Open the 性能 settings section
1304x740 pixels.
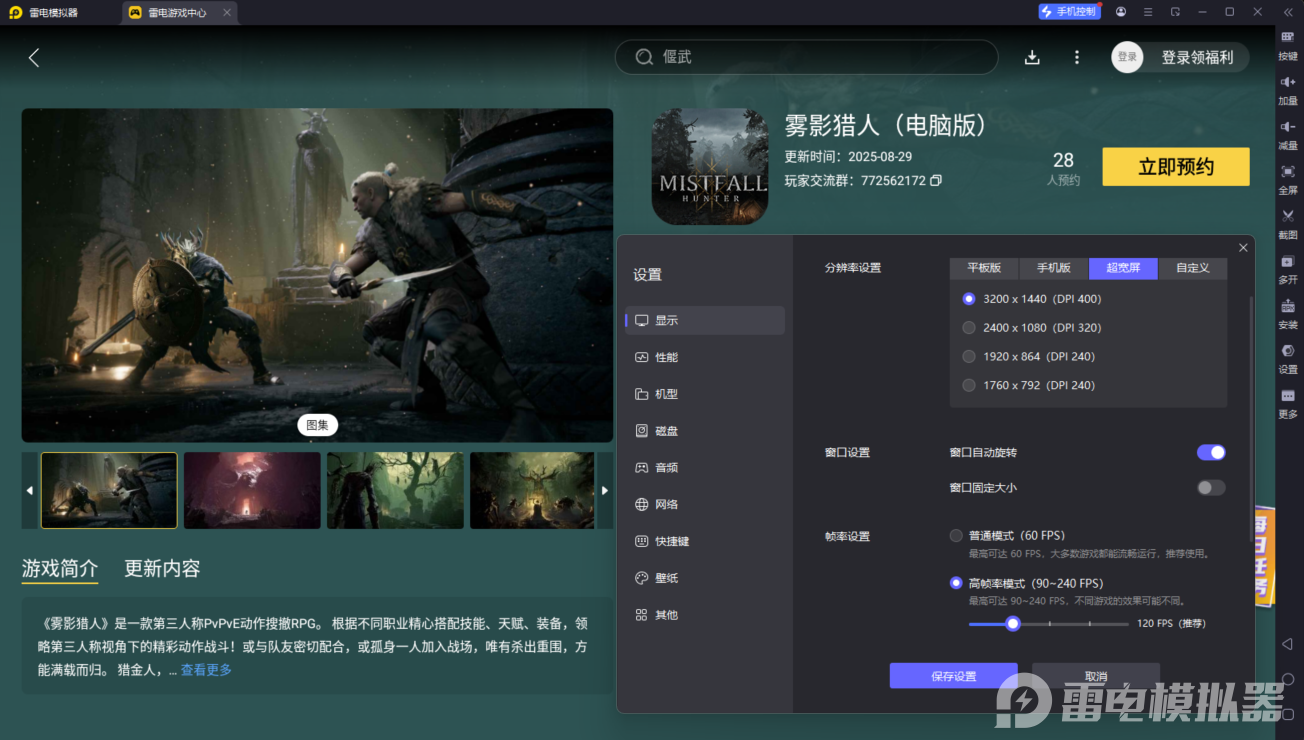pos(666,357)
